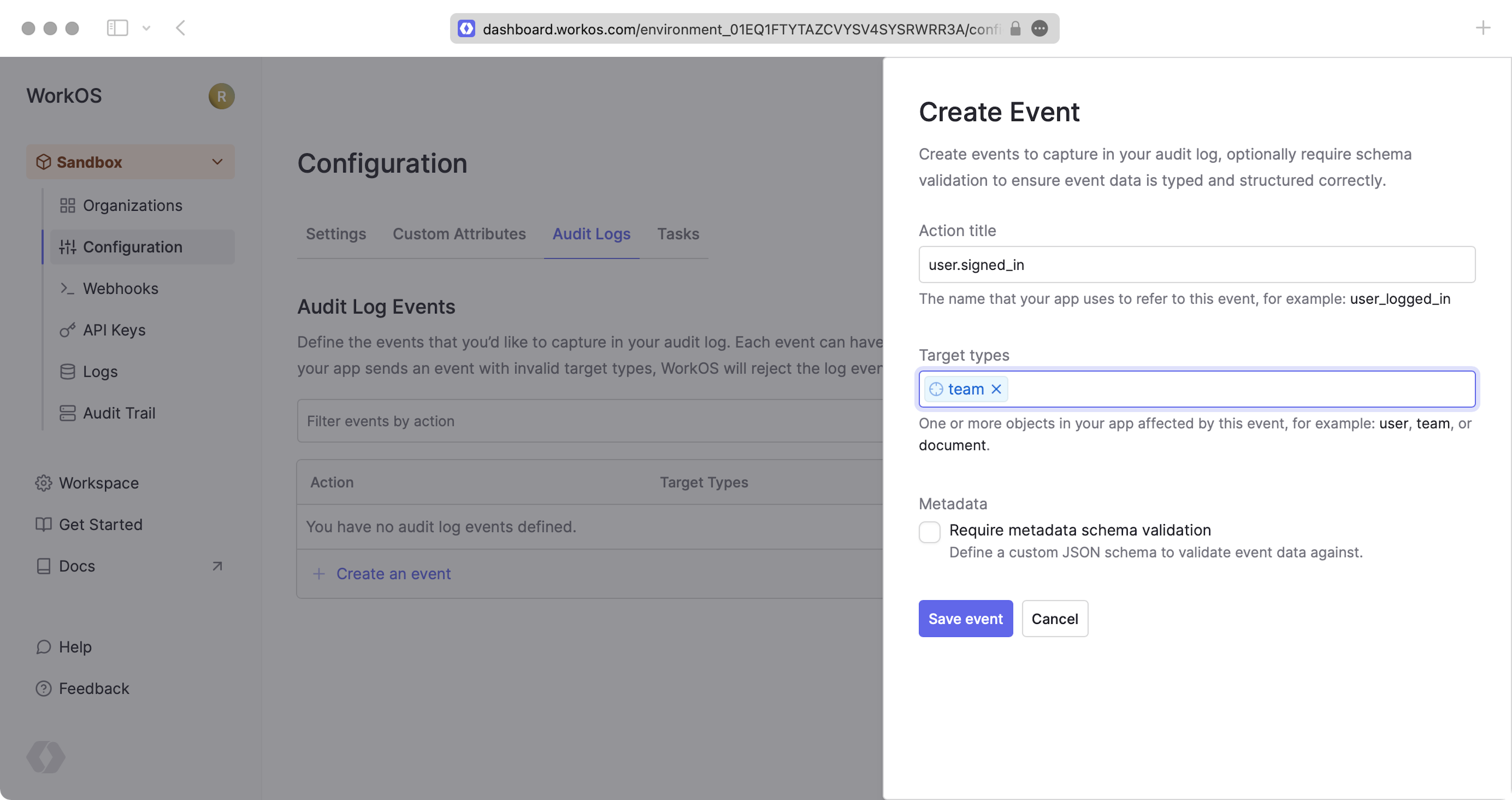Image resolution: width=1512 pixels, height=800 pixels.
Task: Click the Webhooks terminal icon
Action: 67,288
